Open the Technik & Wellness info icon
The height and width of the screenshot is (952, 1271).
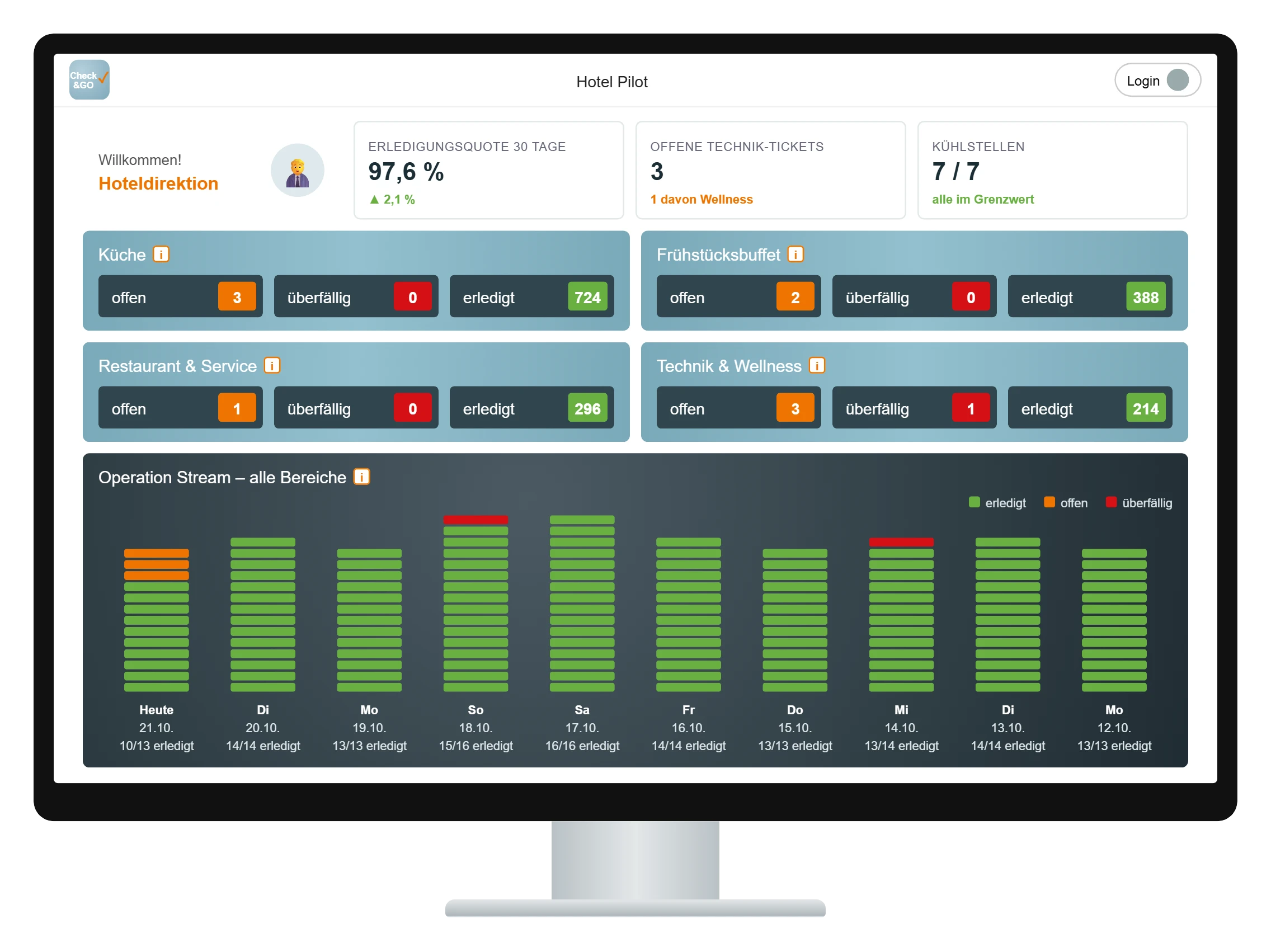point(817,365)
